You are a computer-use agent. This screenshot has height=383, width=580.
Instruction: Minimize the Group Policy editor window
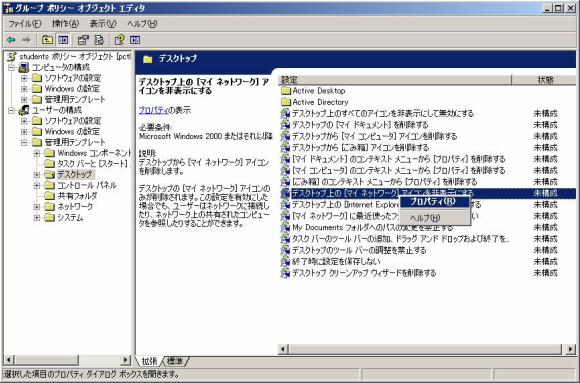tap(548, 8)
